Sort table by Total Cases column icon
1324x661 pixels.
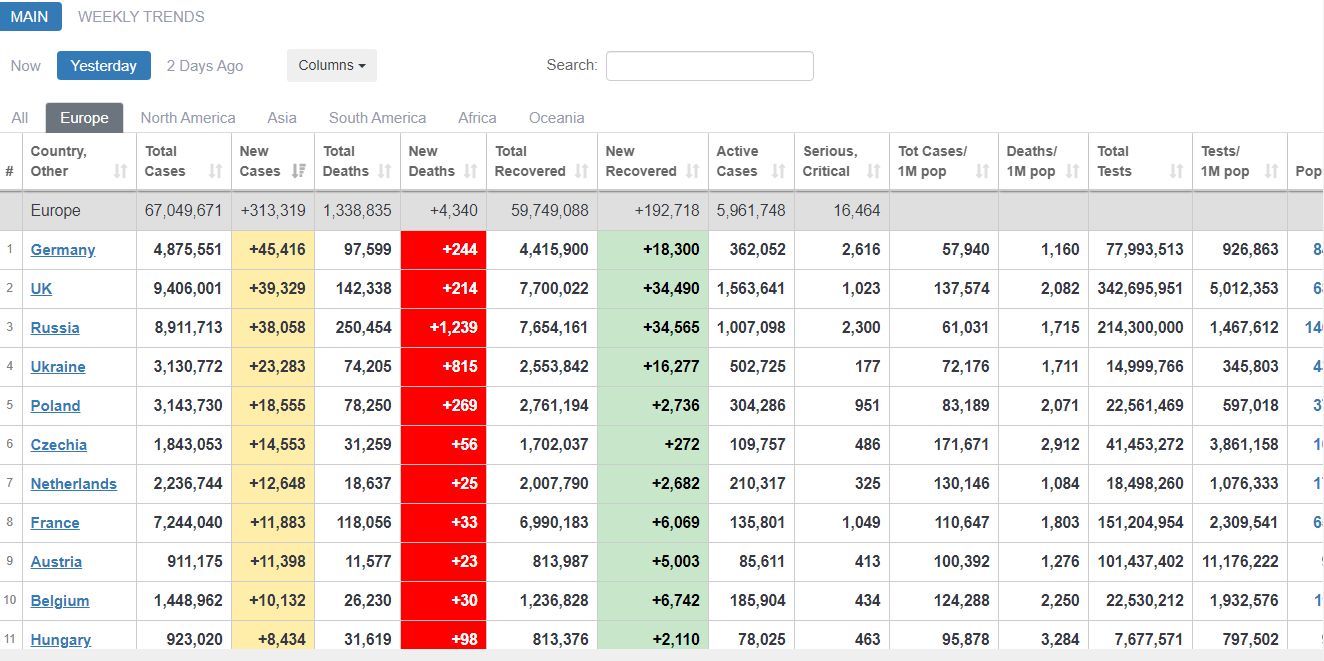214,171
